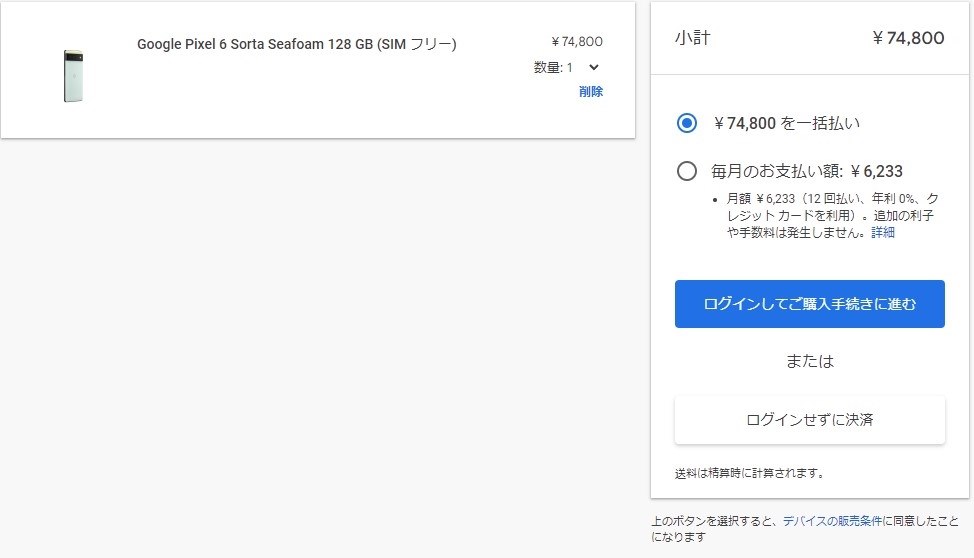Click the 数量: 1 quantity label
Image resolution: width=974 pixels, height=558 pixels.
tap(553, 67)
